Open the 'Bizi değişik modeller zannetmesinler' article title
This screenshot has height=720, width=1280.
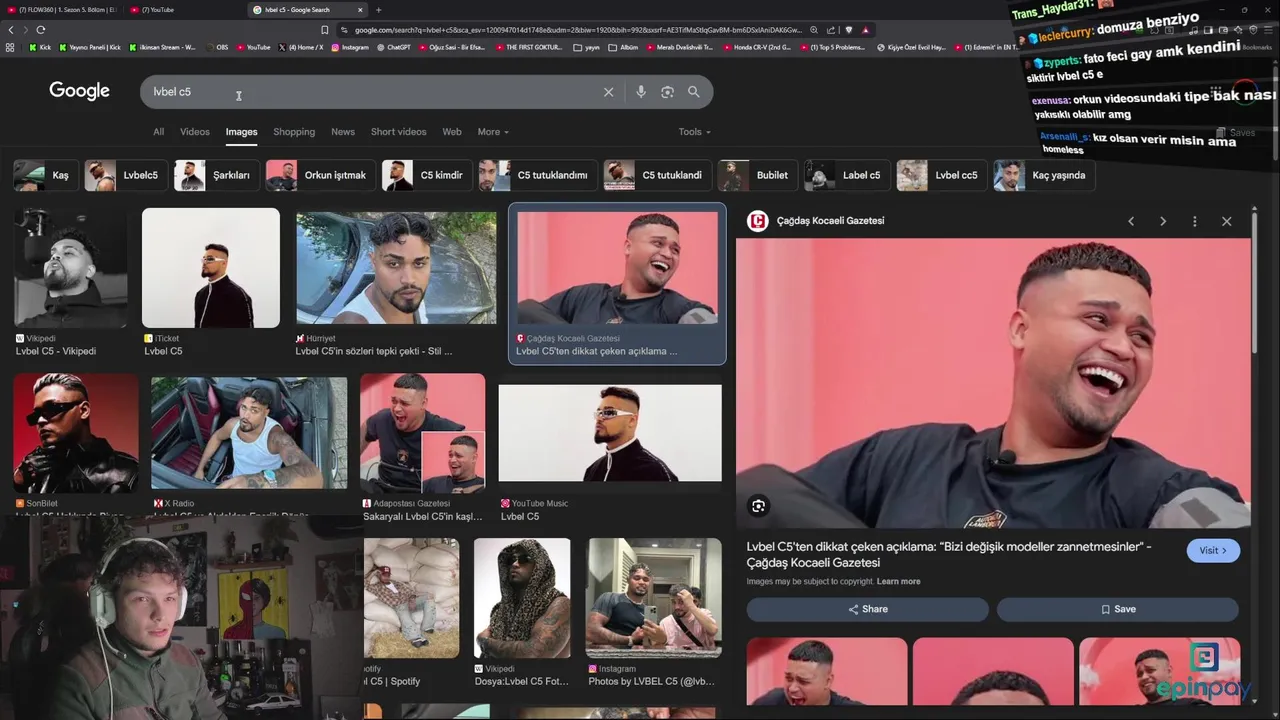point(949,555)
